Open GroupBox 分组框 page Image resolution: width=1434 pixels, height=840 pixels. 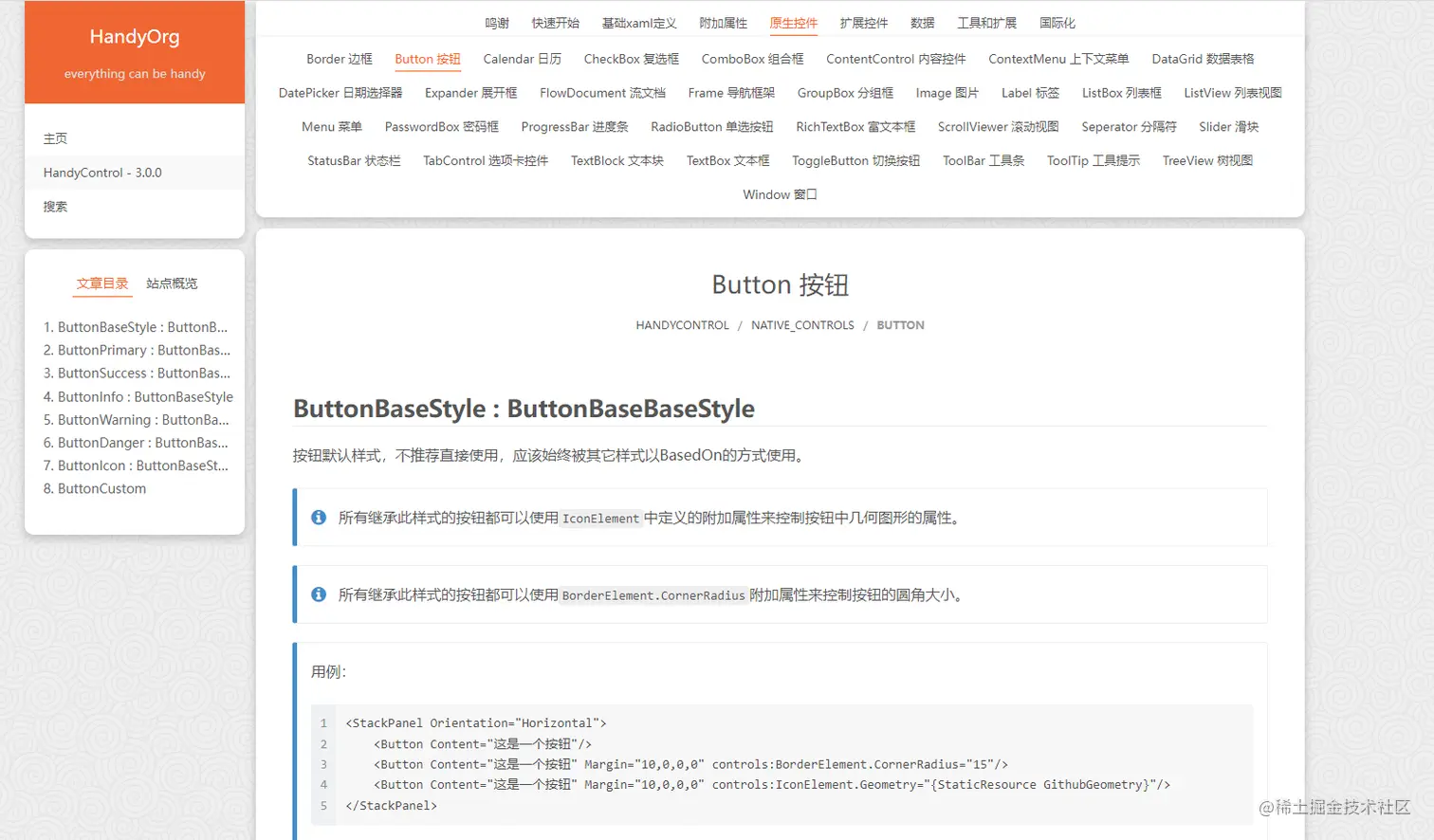pos(846,93)
